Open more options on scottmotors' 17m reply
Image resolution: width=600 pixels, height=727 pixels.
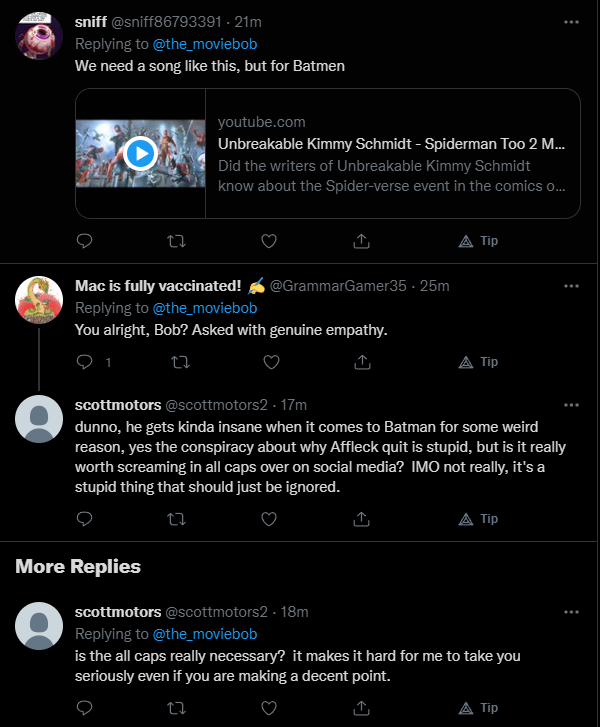coord(571,405)
